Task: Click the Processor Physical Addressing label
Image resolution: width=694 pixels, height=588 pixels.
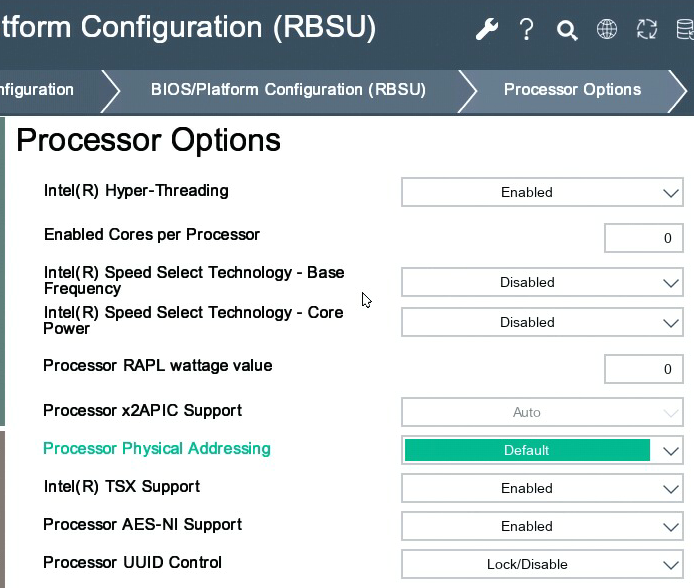Action: pyautogui.click(x=157, y=449)
